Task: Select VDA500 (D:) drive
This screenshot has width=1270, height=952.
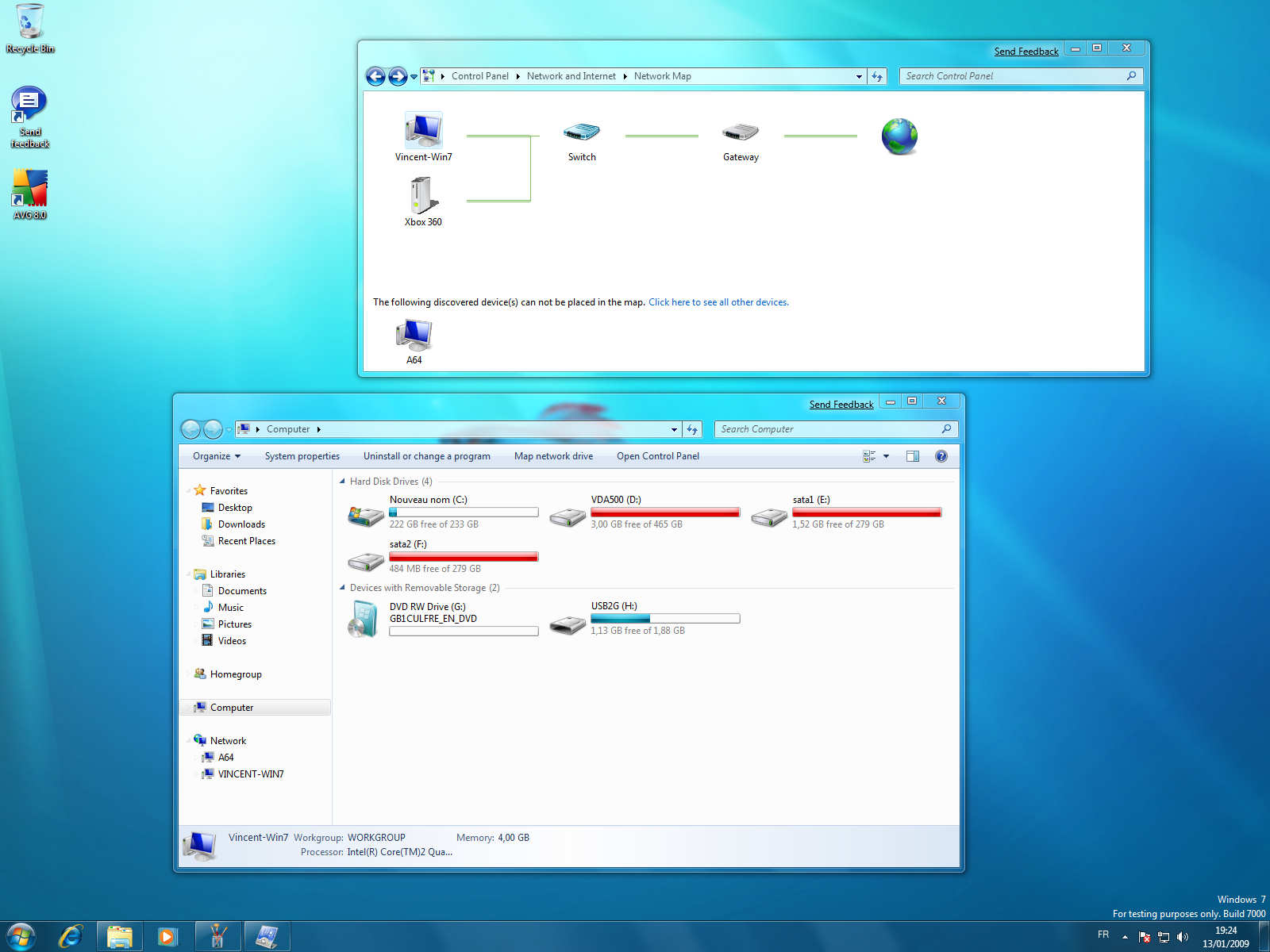Action: (x=645, y=512)
